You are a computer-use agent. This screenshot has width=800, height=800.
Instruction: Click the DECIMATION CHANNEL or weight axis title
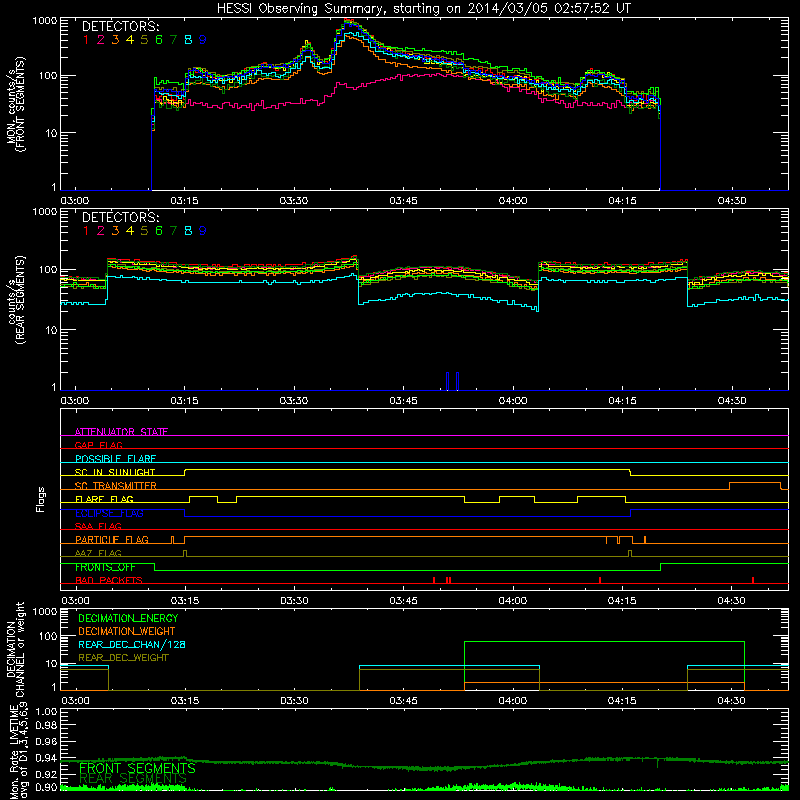click(15, 649)
